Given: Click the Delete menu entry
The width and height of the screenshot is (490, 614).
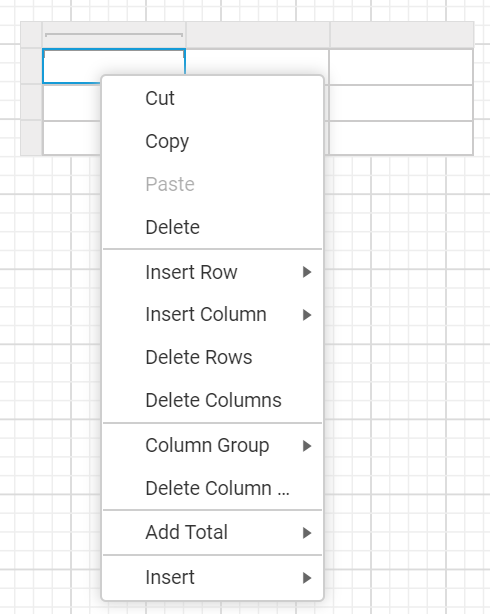Looking at the screenshot, I should point(212,227).
